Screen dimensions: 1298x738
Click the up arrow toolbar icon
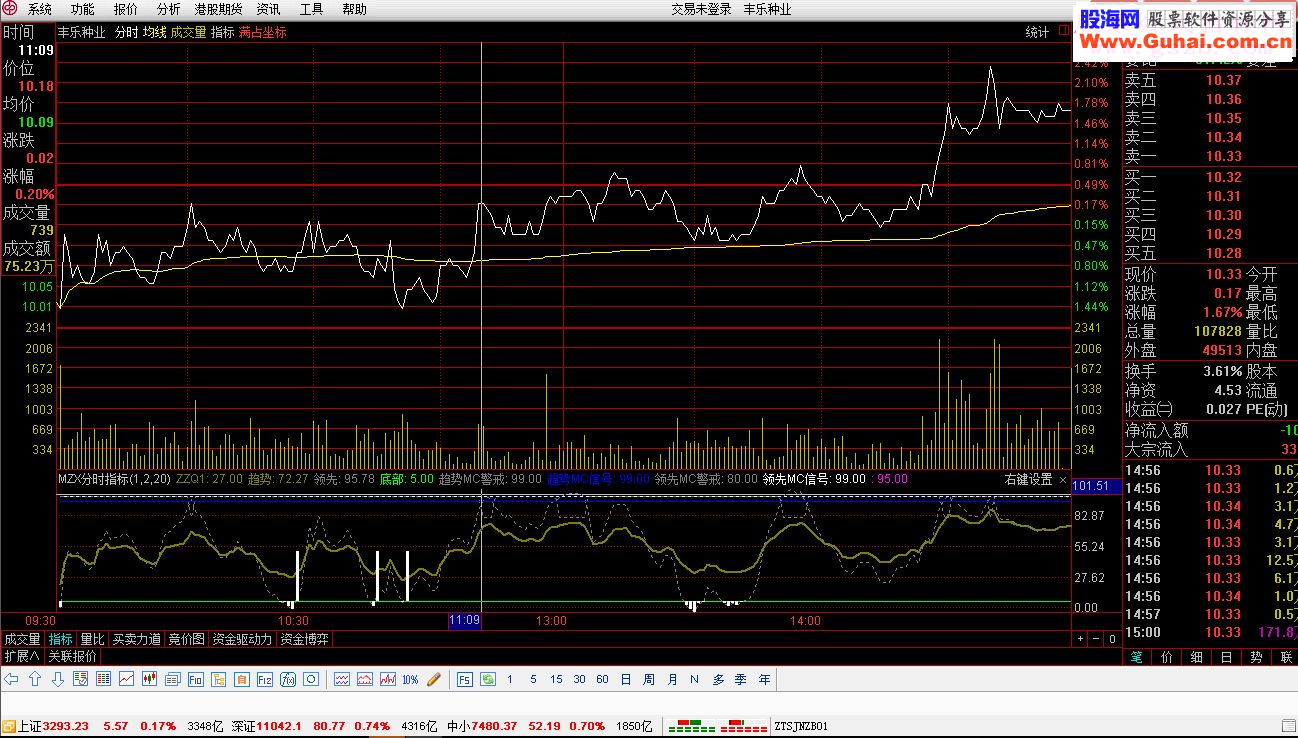click(34, 679)
